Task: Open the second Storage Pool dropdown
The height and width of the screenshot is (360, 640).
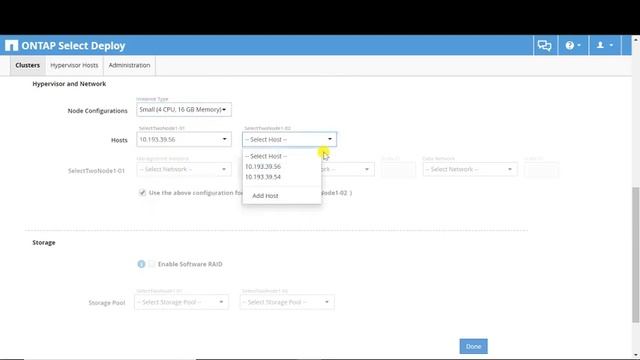Action: click(x=287, y=302)
